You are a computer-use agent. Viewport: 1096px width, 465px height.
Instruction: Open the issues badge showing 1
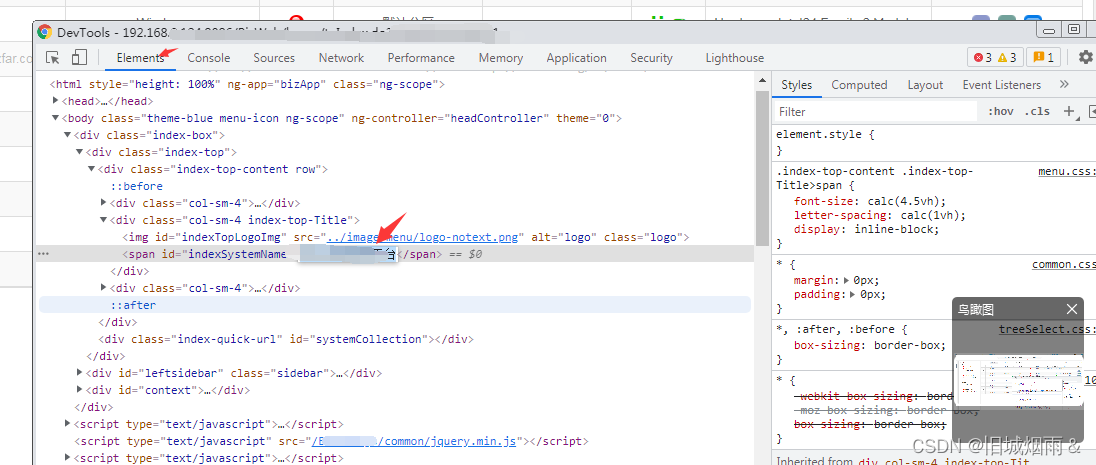pyautogui.click(x=1043, y=57)
